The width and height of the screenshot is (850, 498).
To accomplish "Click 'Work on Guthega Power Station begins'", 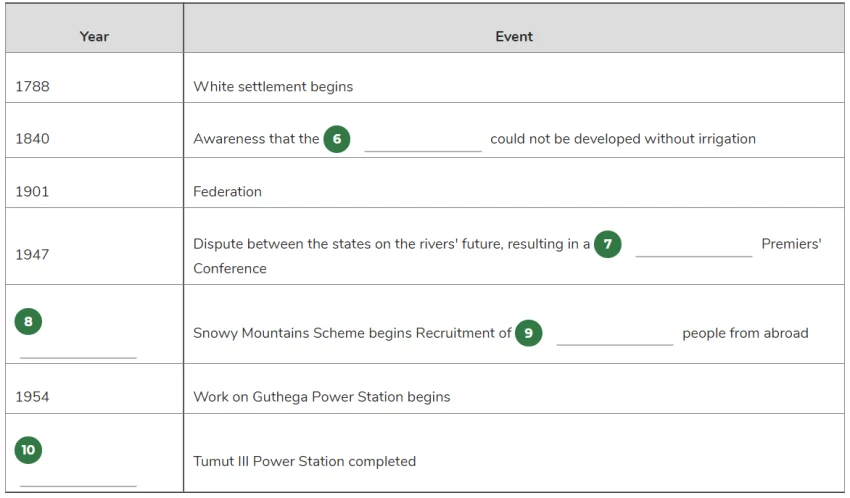I will (x=322, y=397).
